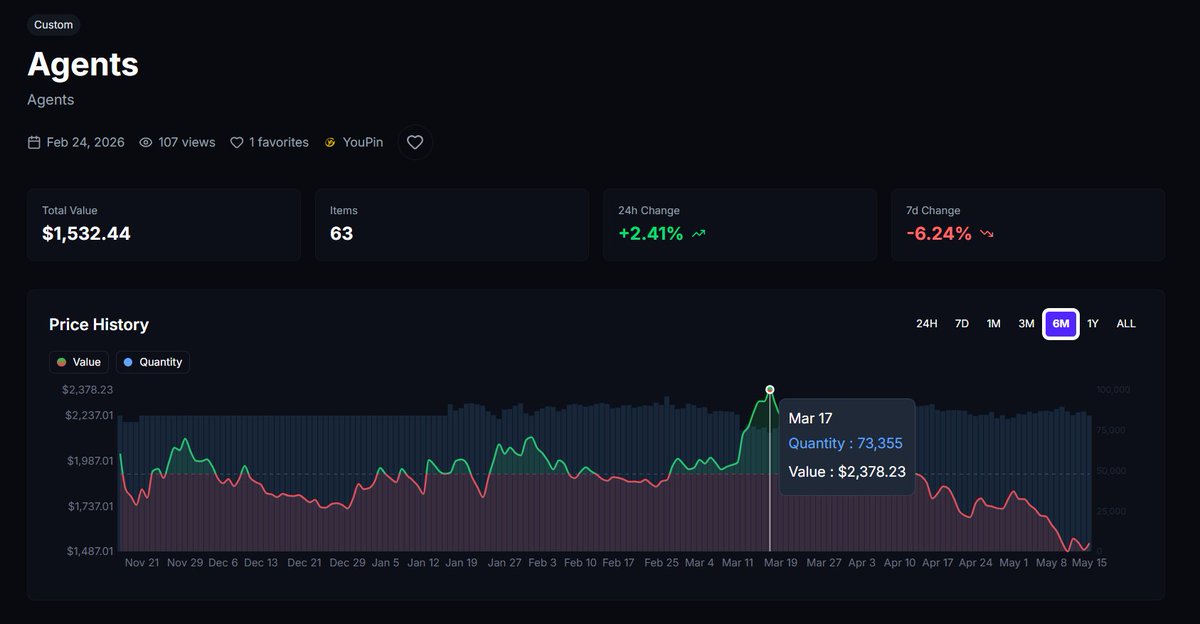
Task: Click the May 15 axis label
Action: (1091, 563)
